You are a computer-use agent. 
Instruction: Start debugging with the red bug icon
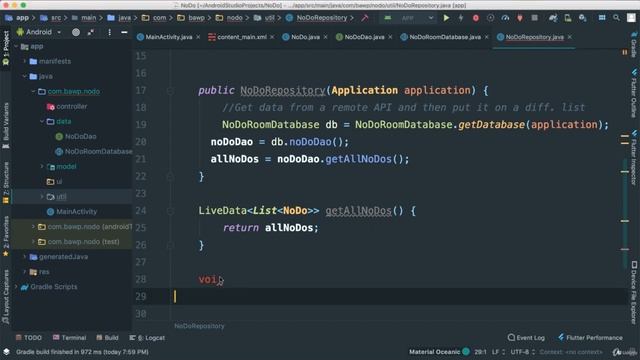tap(476, 18)
